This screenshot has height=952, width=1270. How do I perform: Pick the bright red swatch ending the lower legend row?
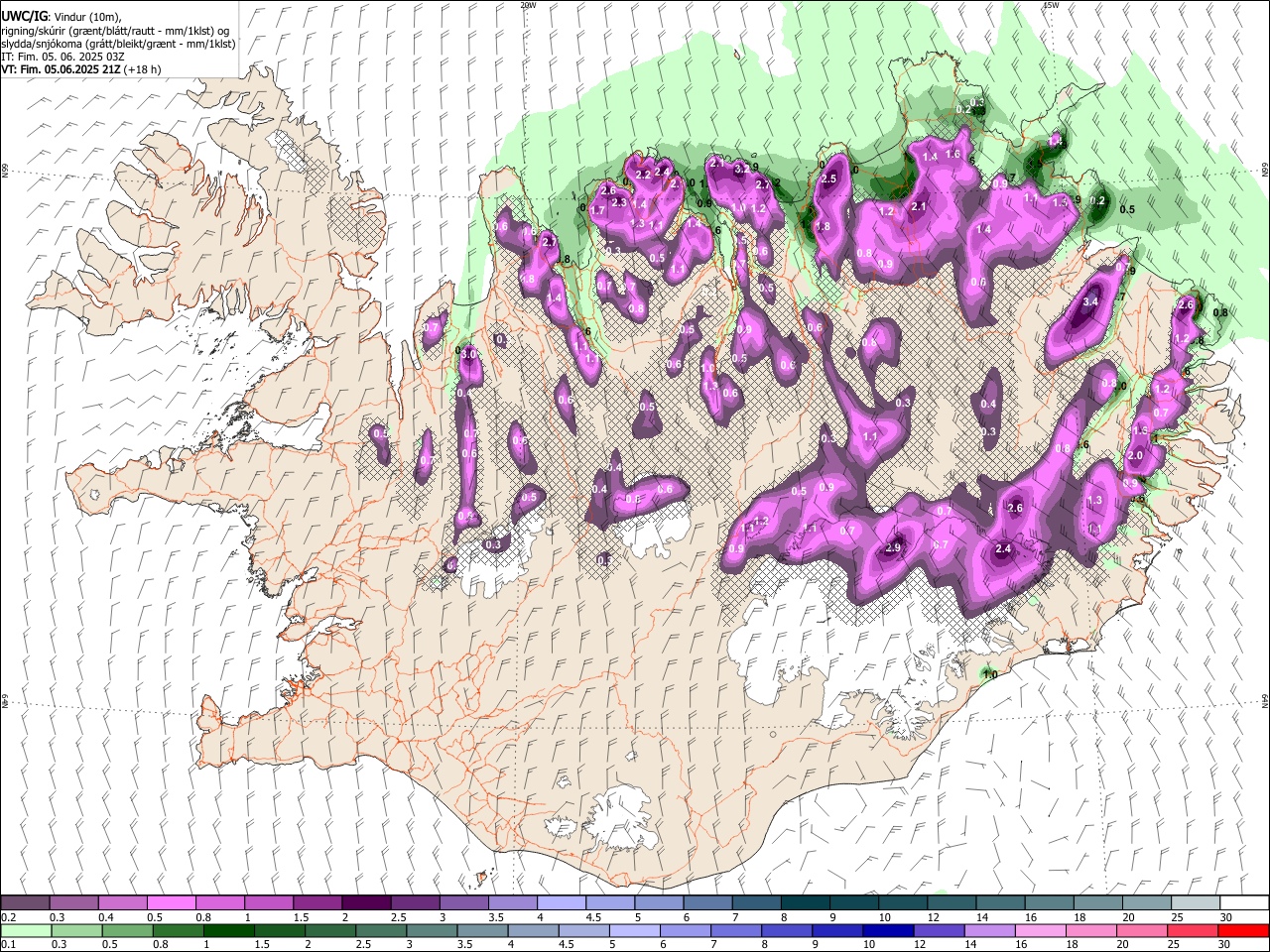pos(1245,930)
